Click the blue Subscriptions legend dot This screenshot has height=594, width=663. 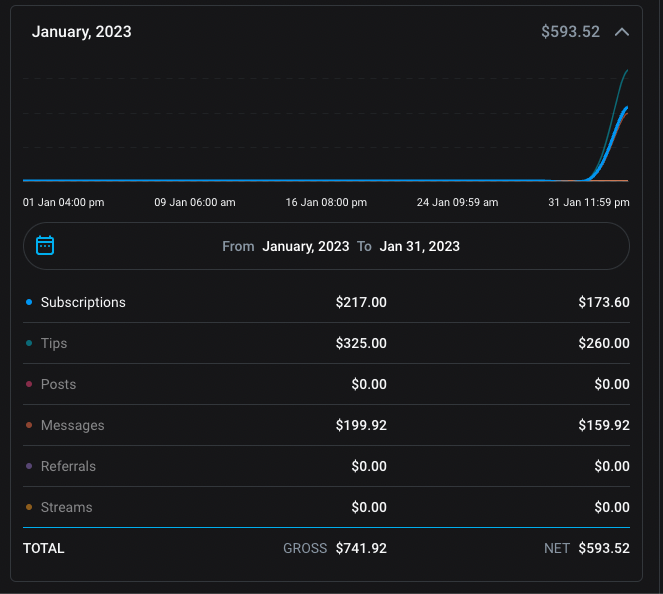(29, 302)
